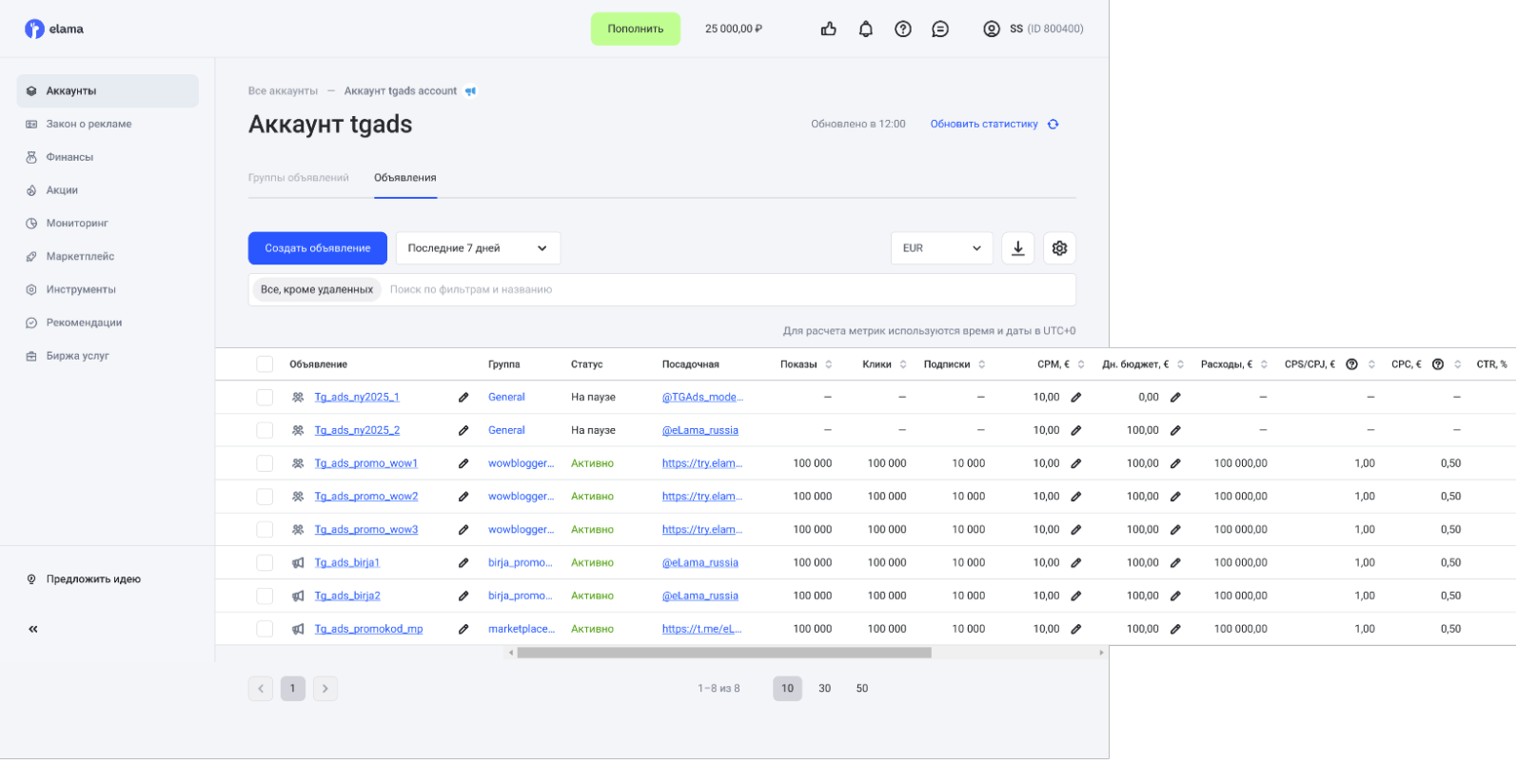Open the chat support icon
This screenshot has height=784, width=1516.
[x=940, y=29]
